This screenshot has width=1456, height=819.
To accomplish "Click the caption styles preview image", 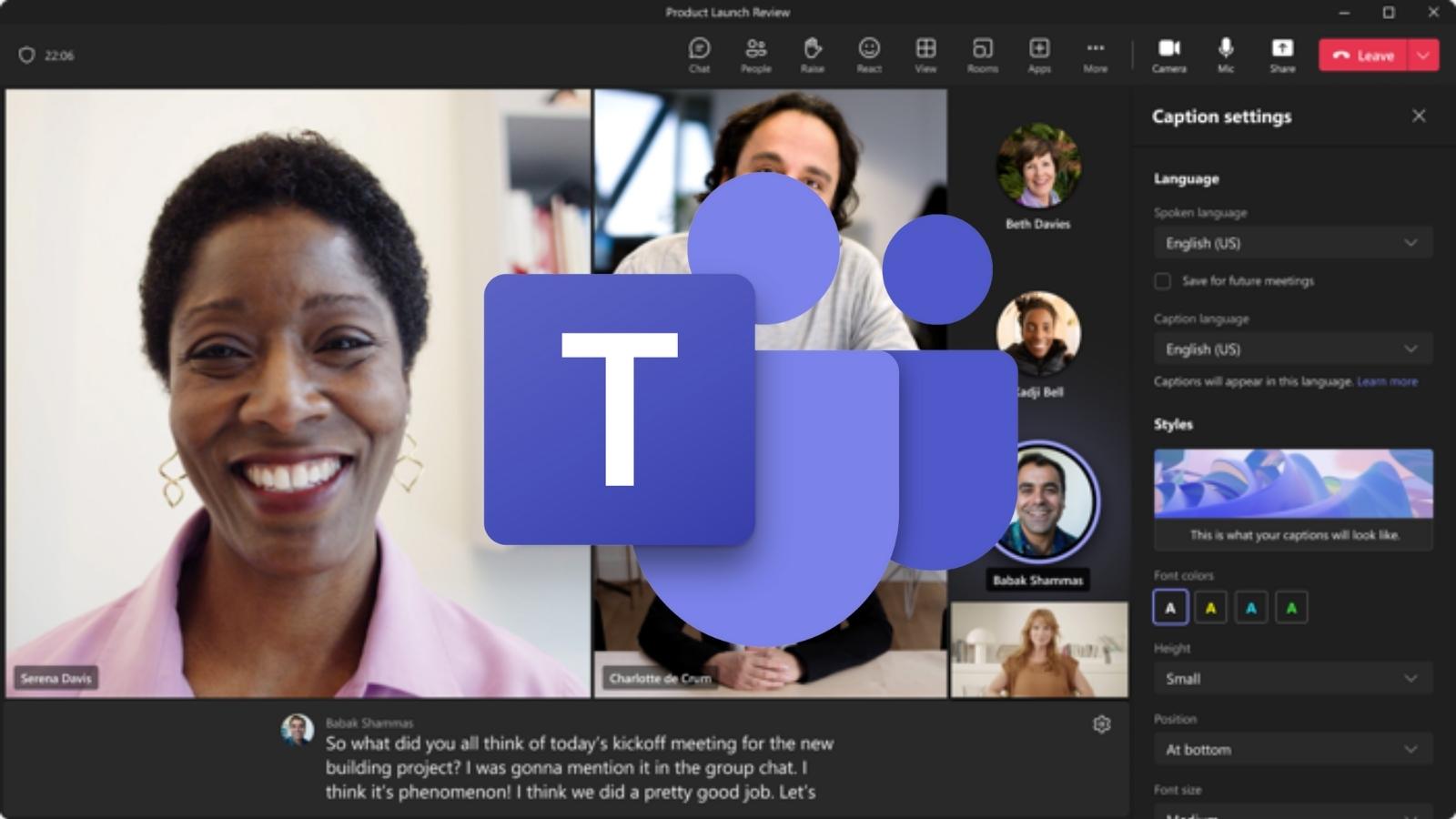I will [x=1293, y=483].
